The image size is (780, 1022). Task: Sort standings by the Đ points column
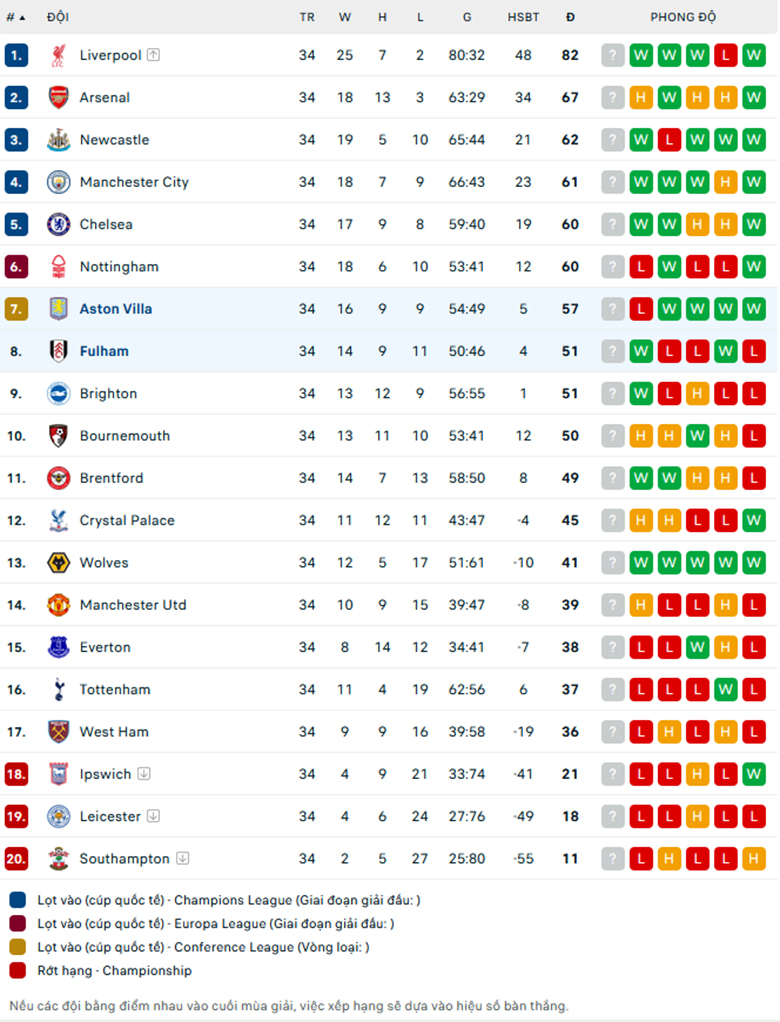point(570,18)
